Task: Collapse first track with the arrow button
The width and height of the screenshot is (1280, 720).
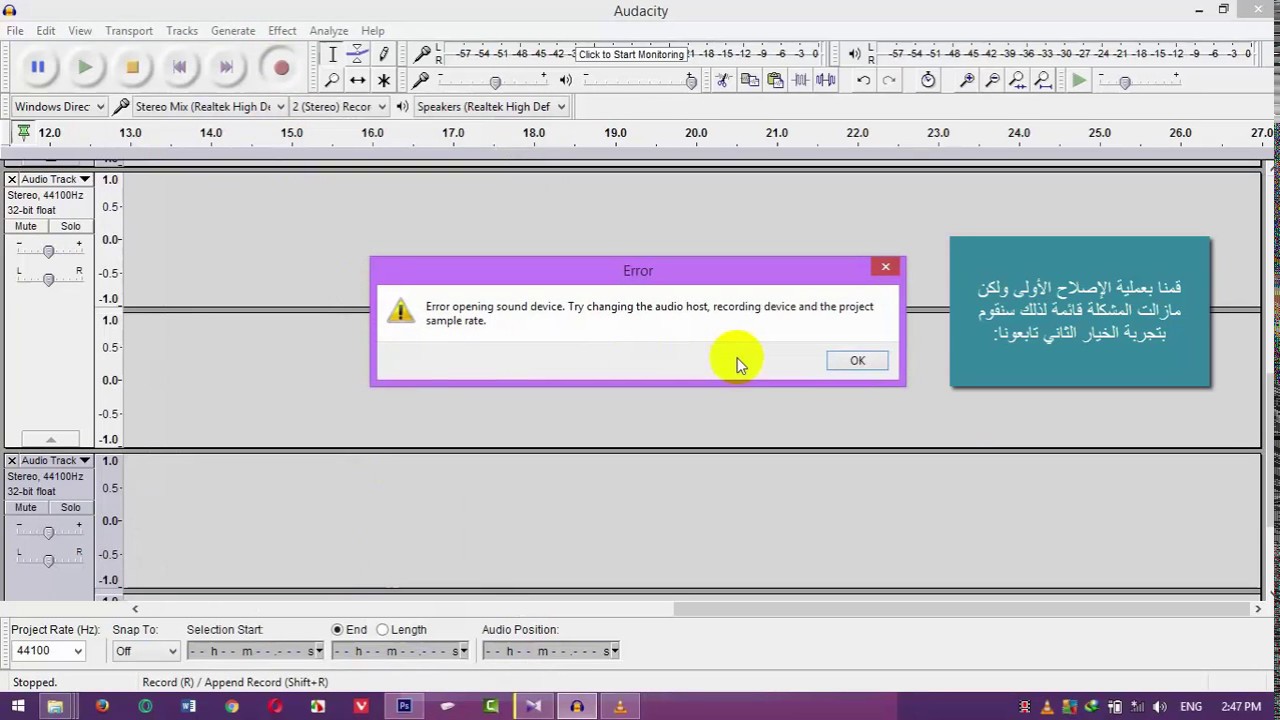Action: [x=50, y=439]
